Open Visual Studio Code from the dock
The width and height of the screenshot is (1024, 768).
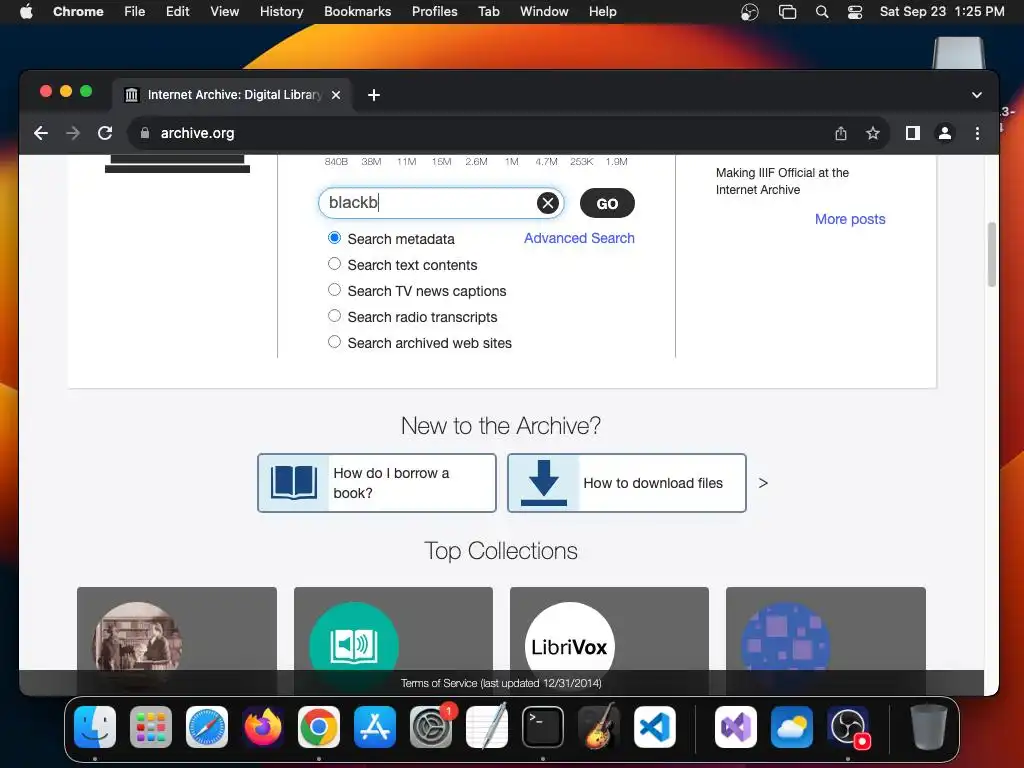(x=654, y=727)
